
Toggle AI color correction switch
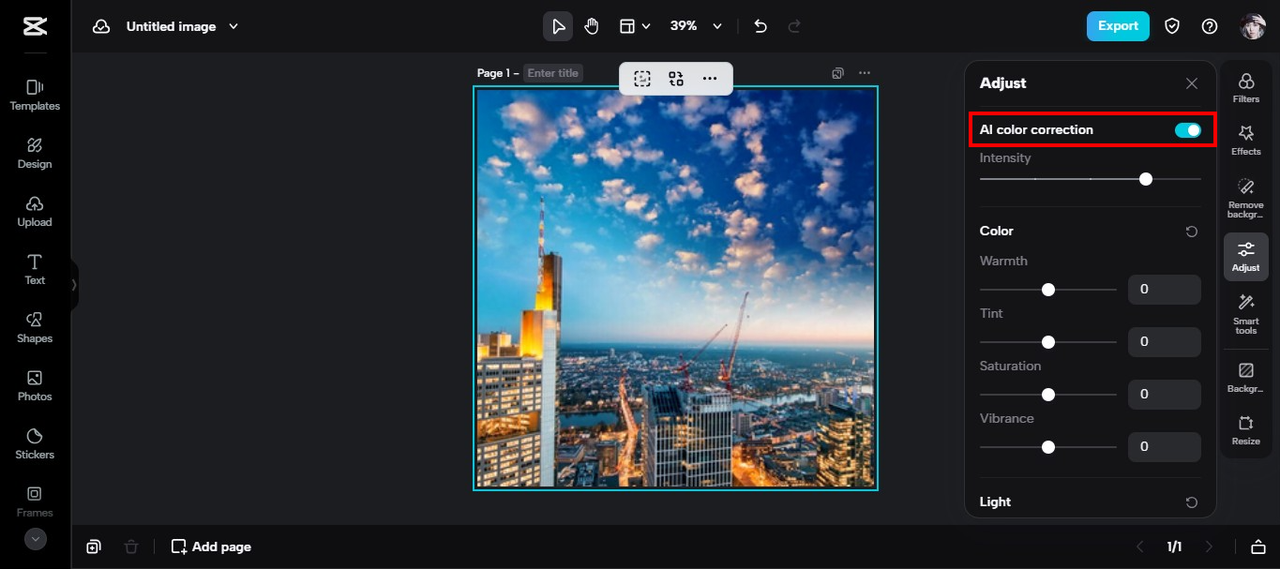[x=1187, y=130]
